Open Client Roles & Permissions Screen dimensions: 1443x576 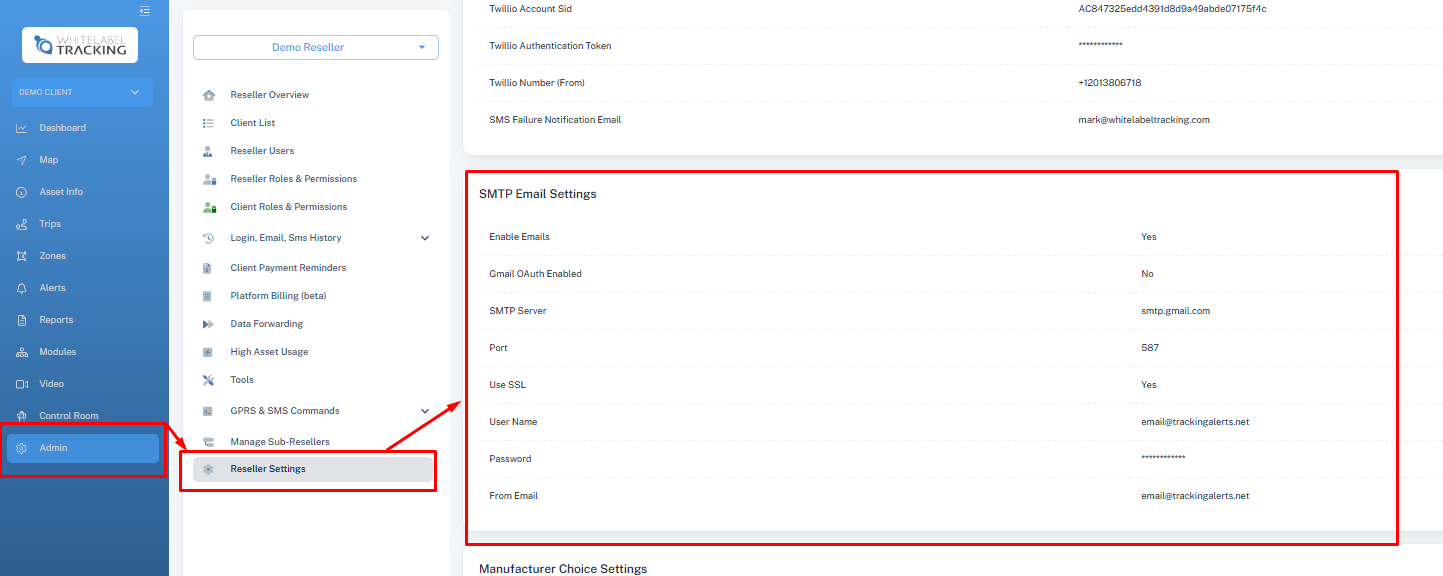(289, 207)
